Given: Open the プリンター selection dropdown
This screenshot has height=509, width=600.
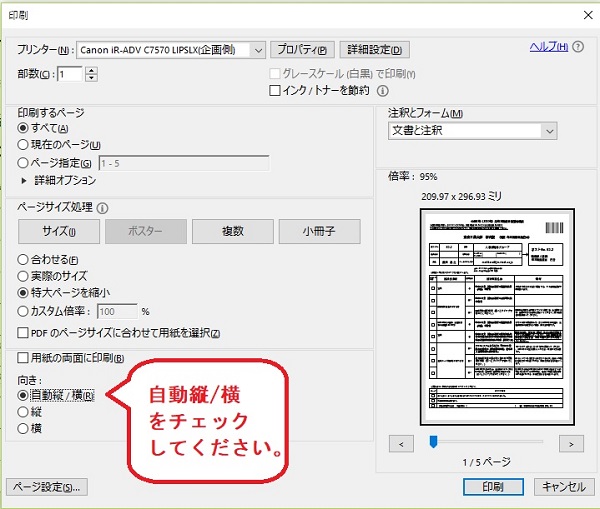Looking at the screenshot, I should (x=258, y=50).
